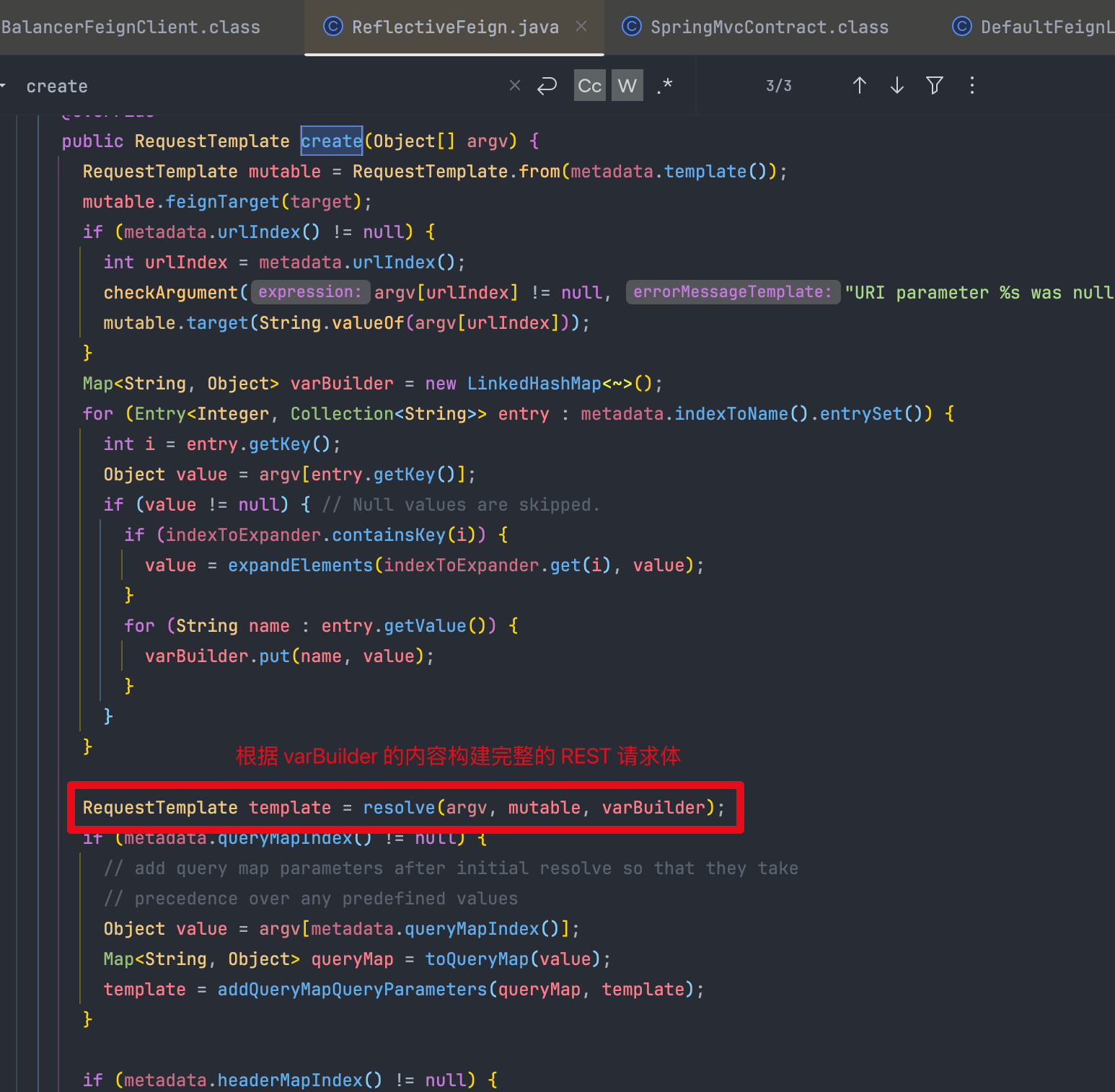Click "entrySet" in the for loop header
The image size is (1115, 1092).
861,414
